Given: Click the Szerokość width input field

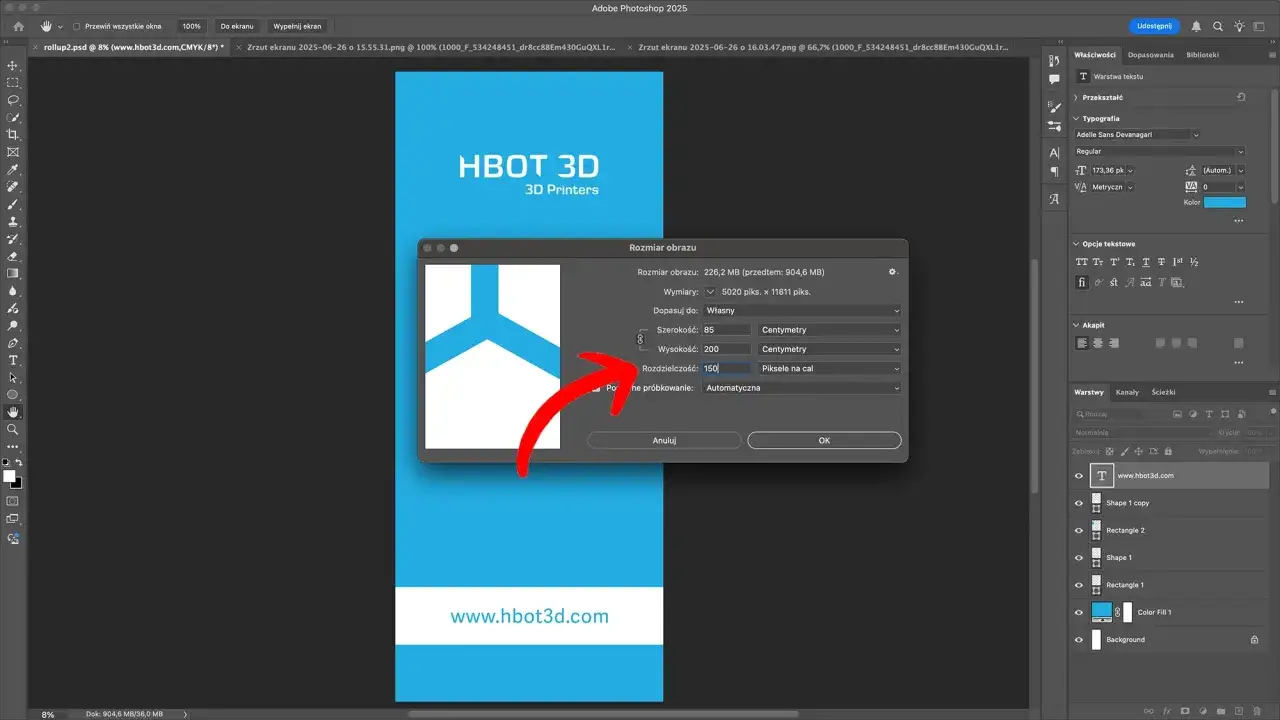Looking at the screenshot, I should (726, 330).
